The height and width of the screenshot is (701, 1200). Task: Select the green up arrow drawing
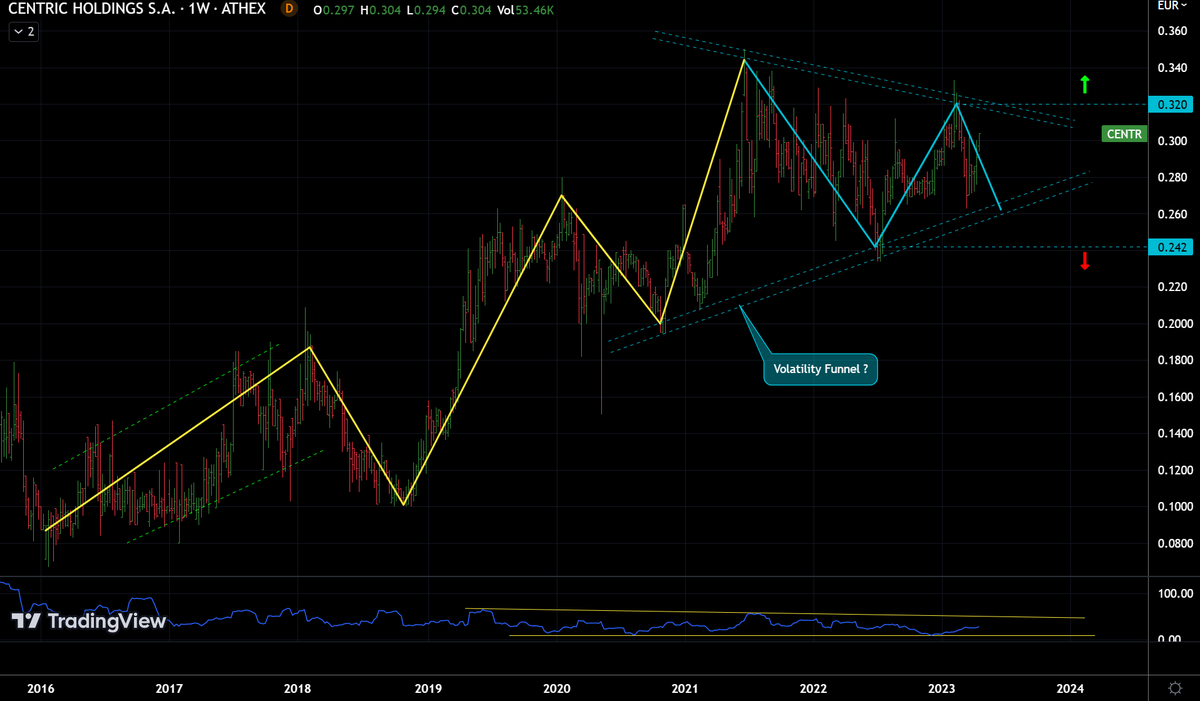(1085, 85)
